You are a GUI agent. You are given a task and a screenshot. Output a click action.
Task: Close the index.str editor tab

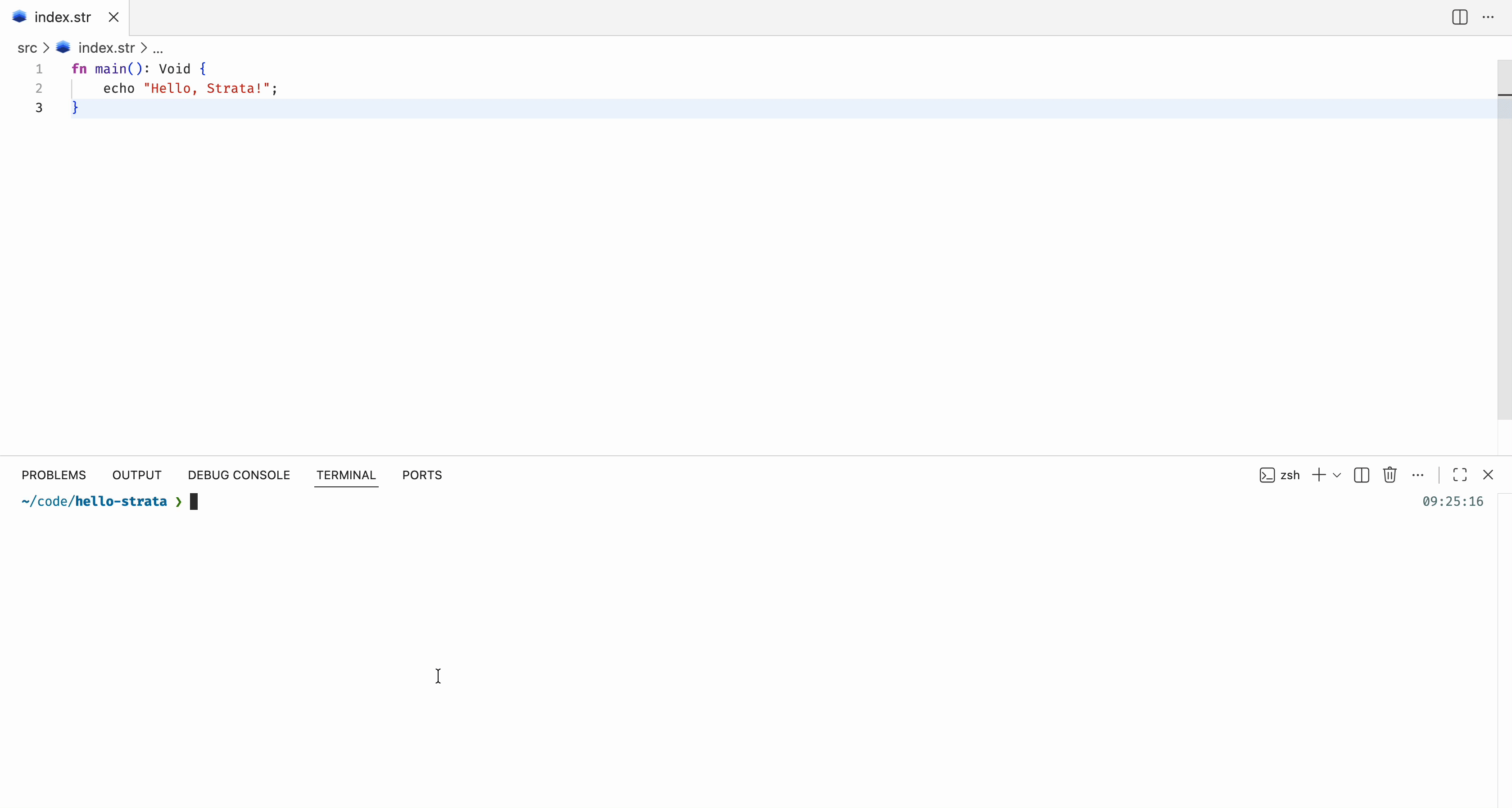[x=114, y=17]
